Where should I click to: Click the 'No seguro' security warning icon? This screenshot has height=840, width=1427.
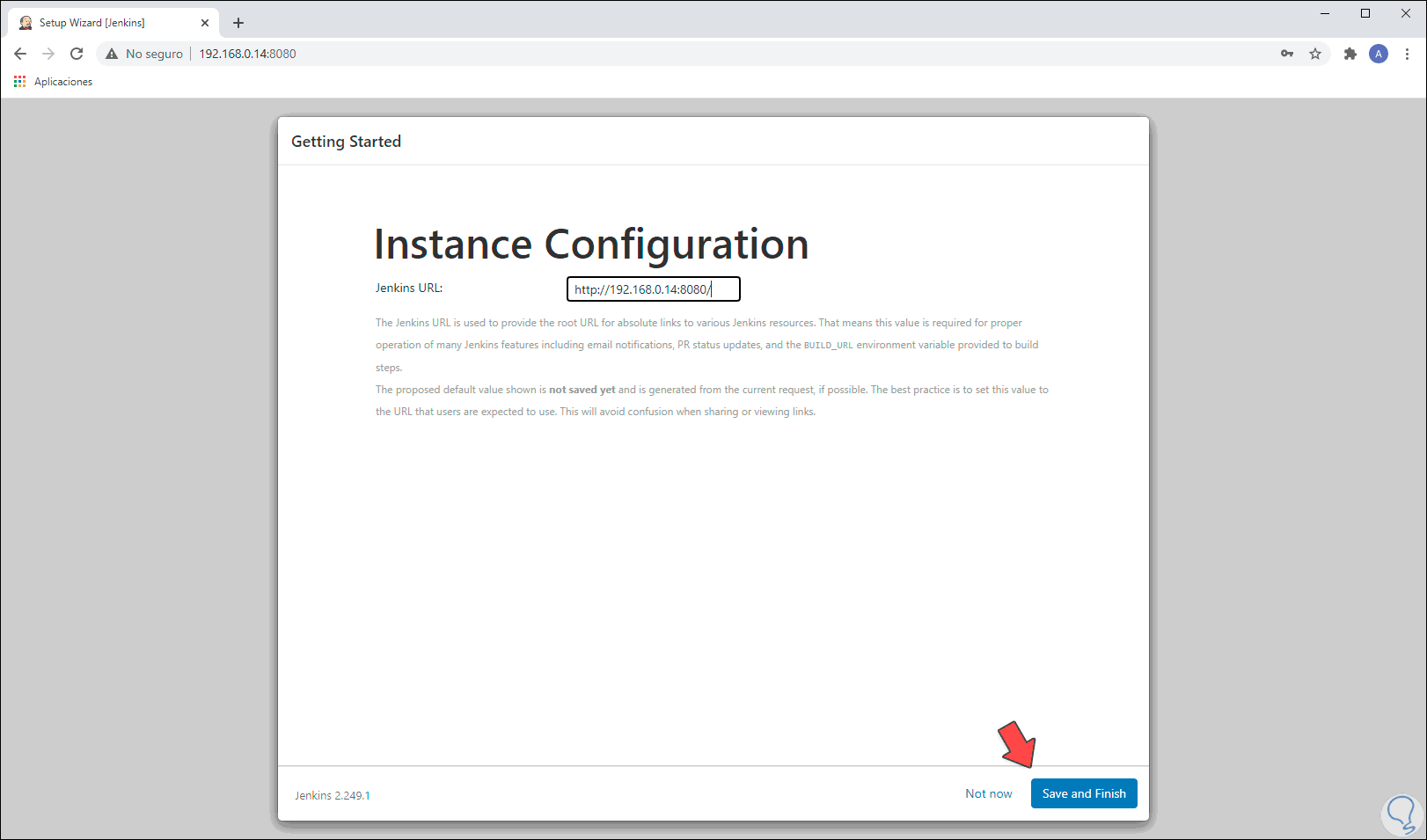(112, 54)
